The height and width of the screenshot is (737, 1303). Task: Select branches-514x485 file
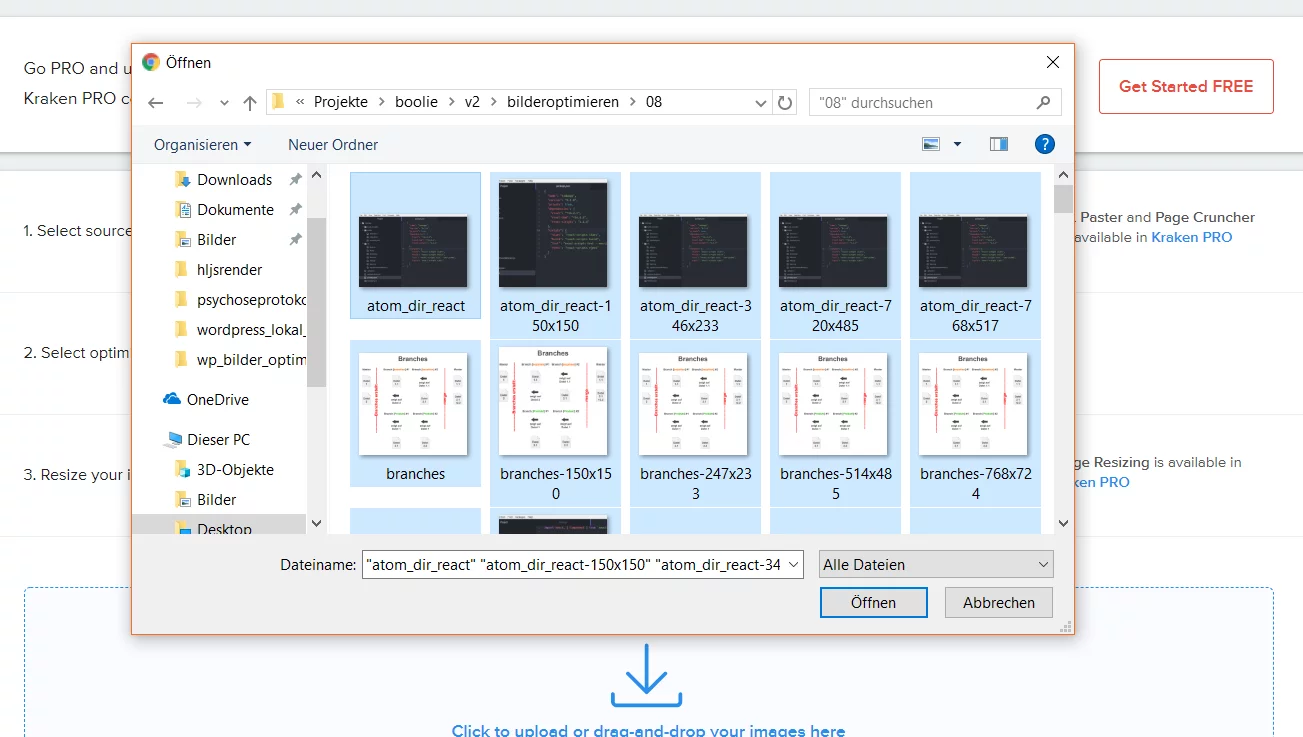(835, 424)
